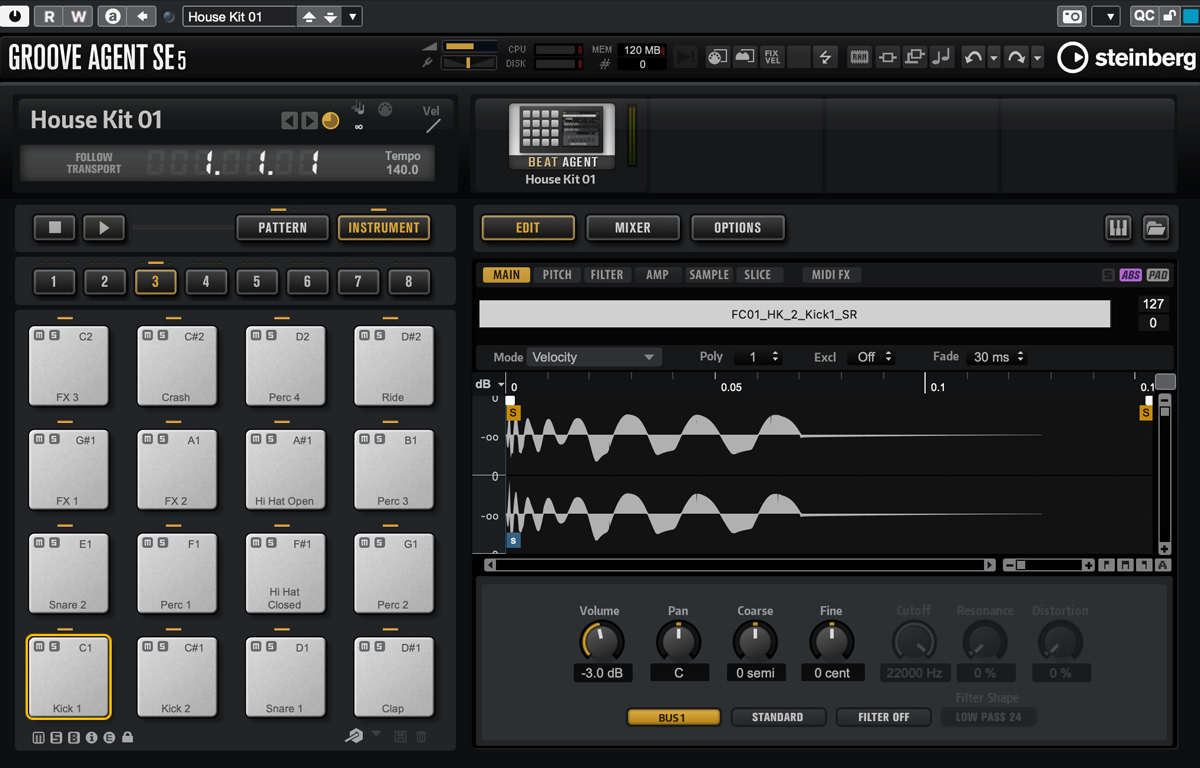The image size is (1200, 768).
Task: Open the folder browser icon
Action: click(1156, 228)
